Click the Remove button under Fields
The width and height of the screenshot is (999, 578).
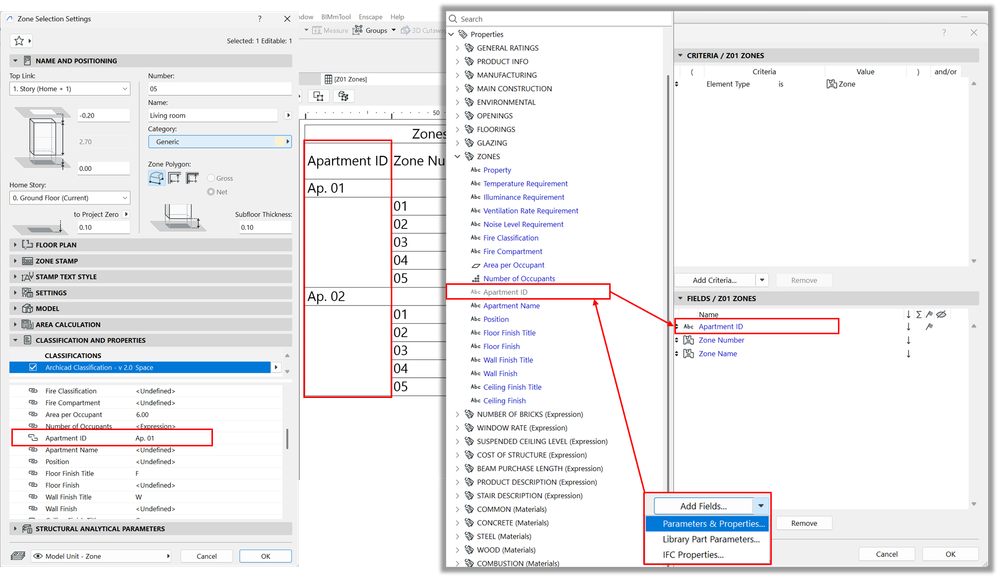[804, 523]
